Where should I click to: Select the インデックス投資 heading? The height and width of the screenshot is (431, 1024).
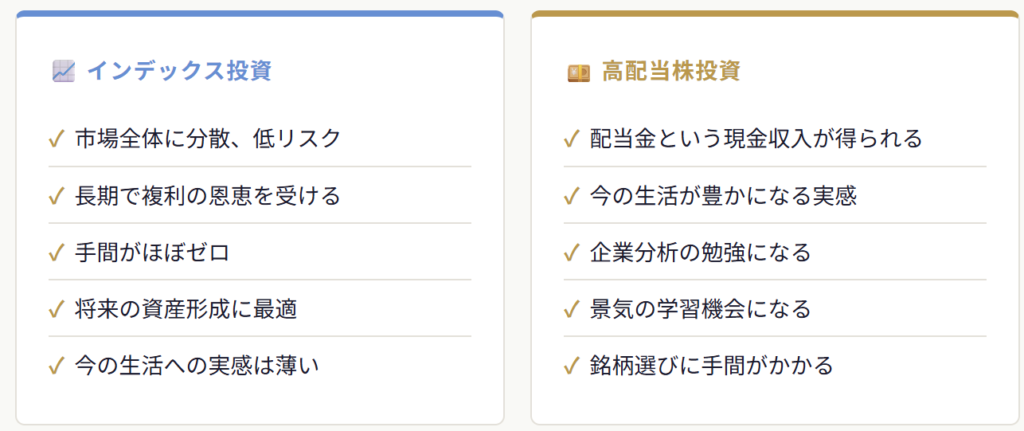point(180,72)
